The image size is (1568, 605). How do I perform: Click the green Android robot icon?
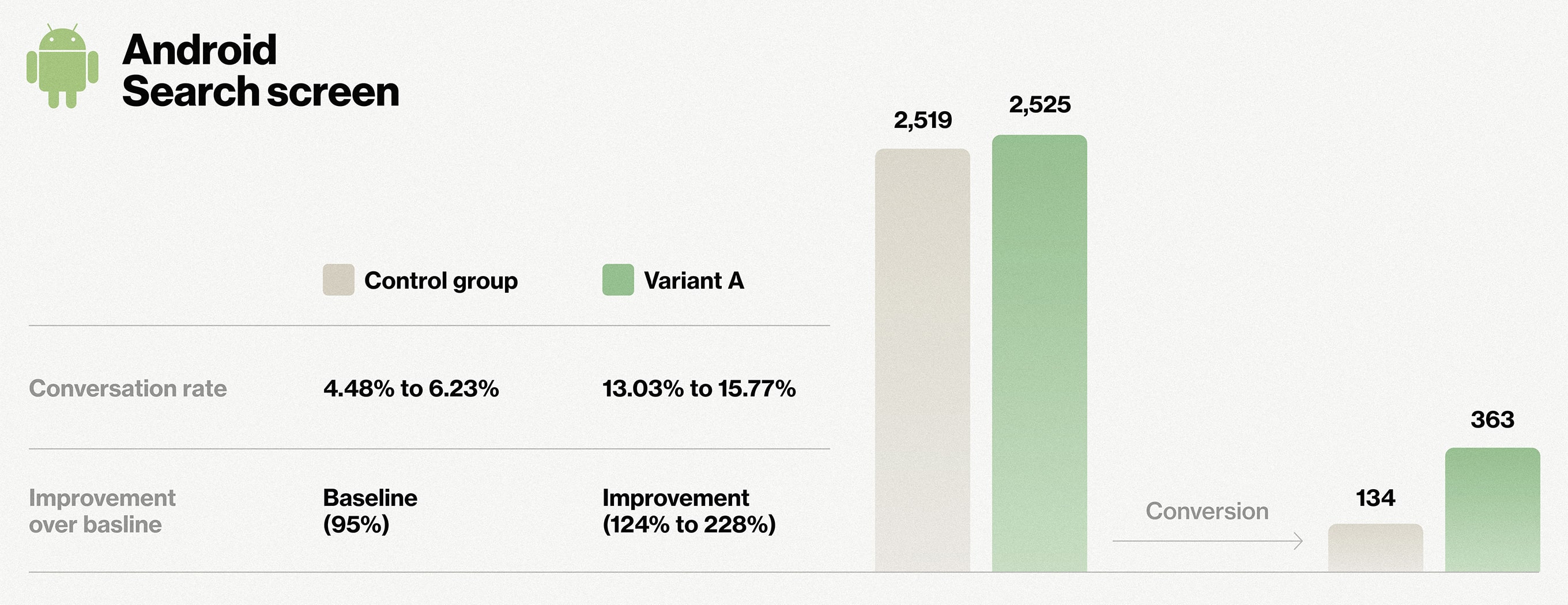point(62,66)
